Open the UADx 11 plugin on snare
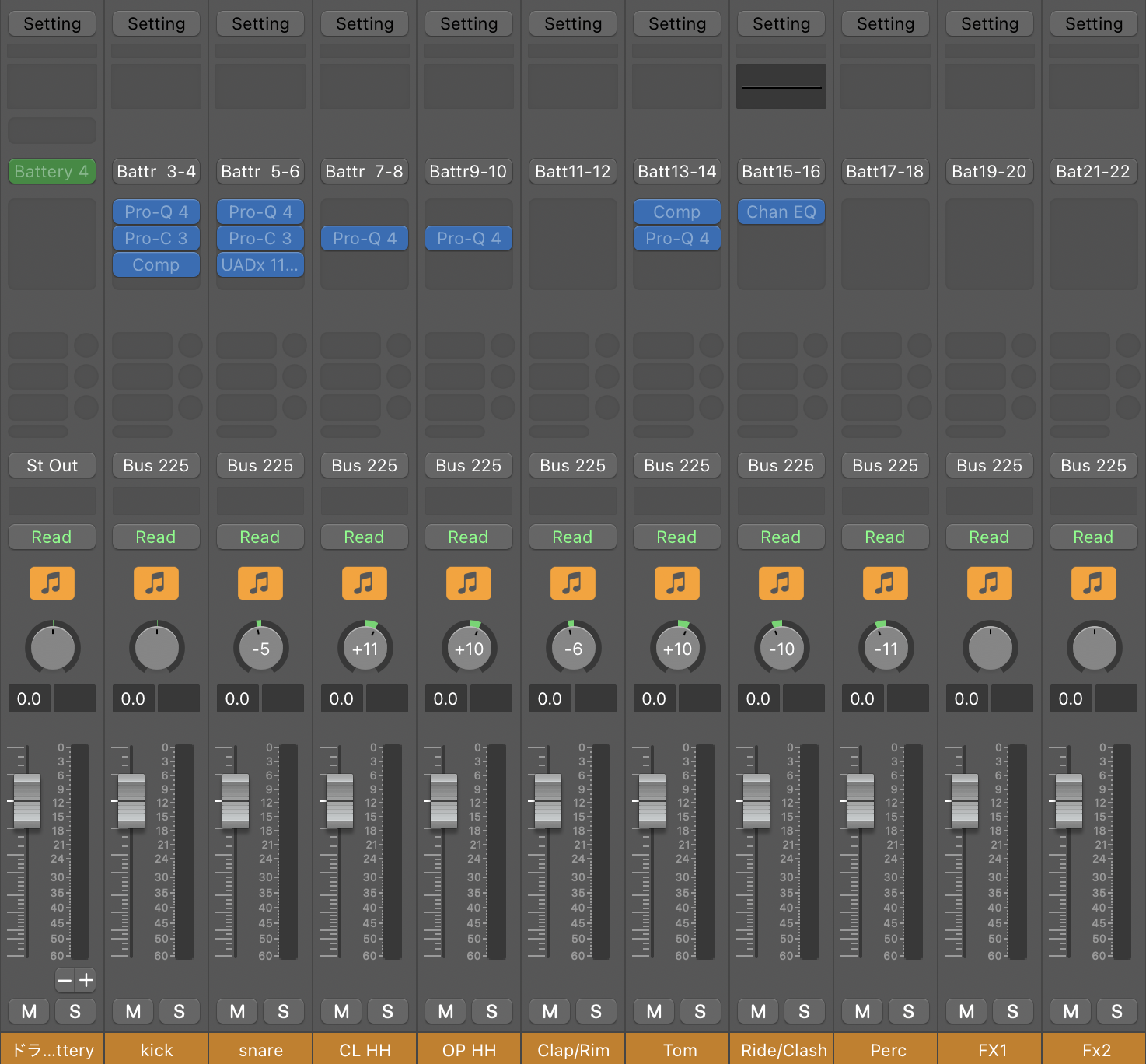1146x1064 pixels. pyautogui.click(x=260, y=264)
